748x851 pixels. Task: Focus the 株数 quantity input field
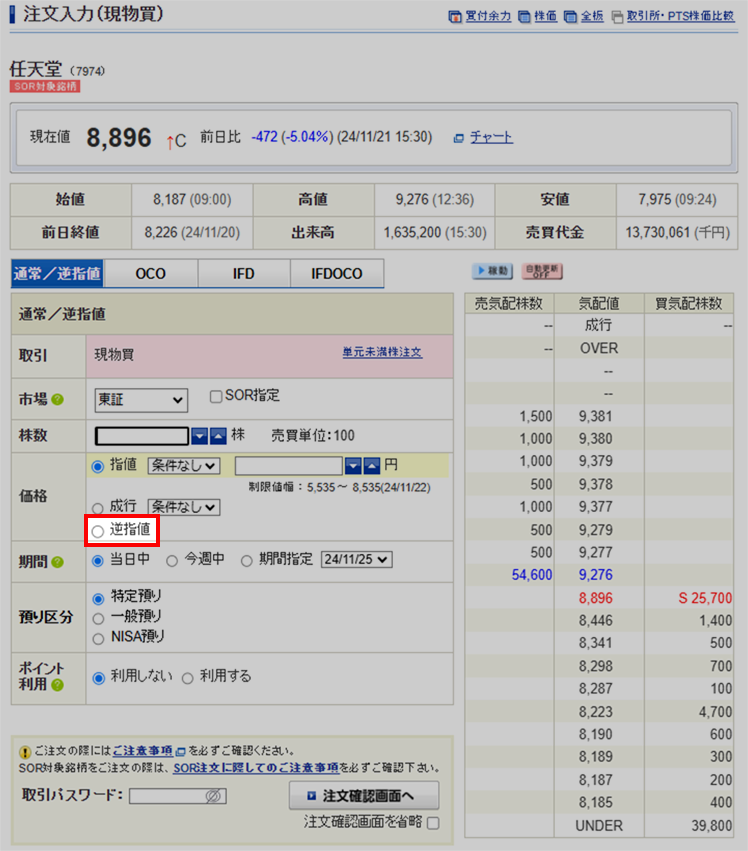coord(142,436)
